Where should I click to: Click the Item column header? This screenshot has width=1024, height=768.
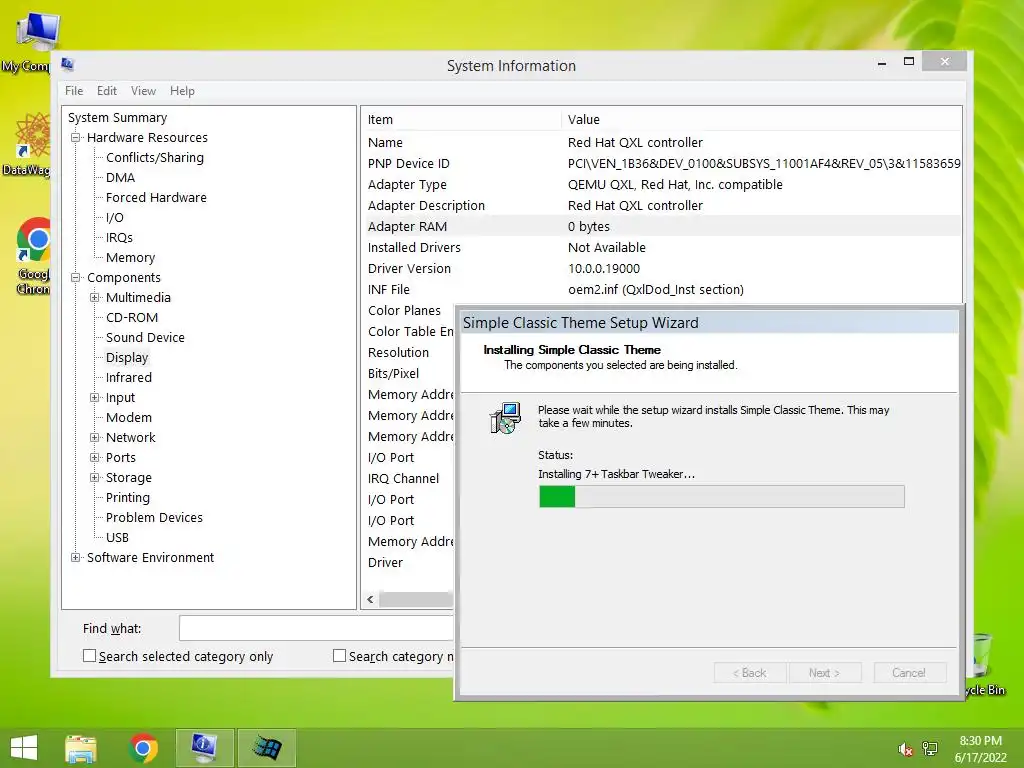point(461,120)
